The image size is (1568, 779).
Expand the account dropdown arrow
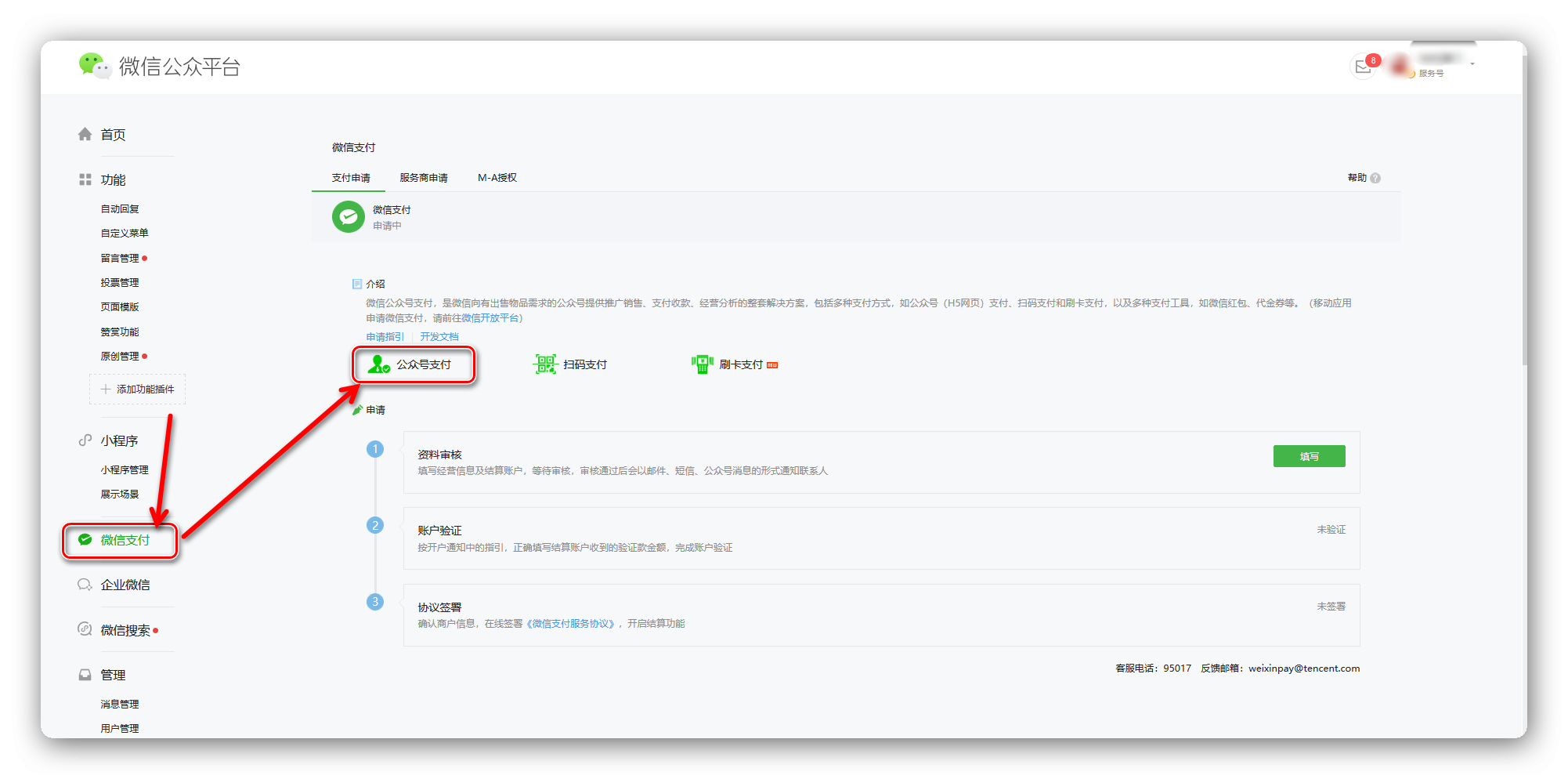1472,63
